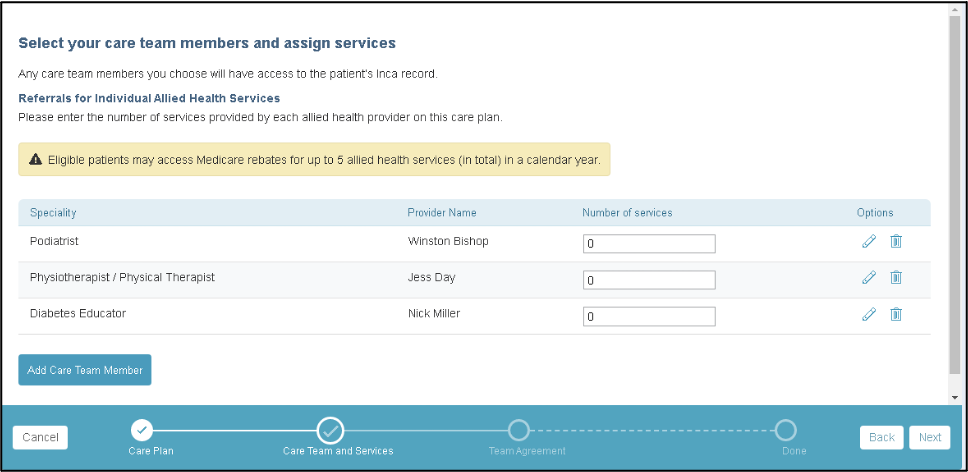Select the Team Agreement step circle
Viewport: 968px width, 472px height.
[519, 430]
